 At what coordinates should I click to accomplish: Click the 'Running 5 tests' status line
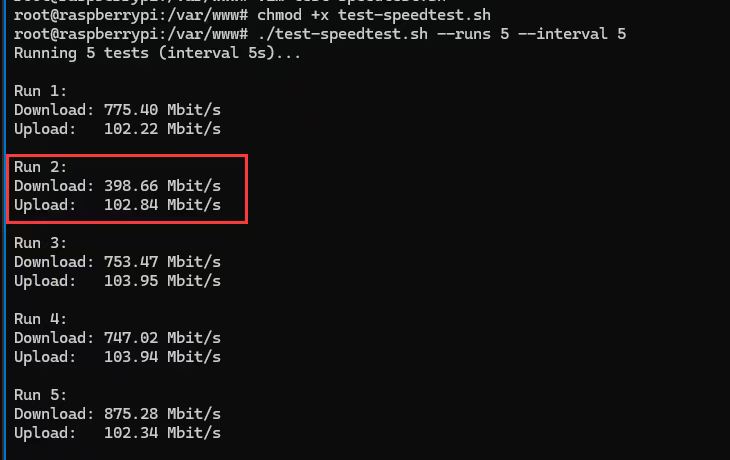(157, 53)
